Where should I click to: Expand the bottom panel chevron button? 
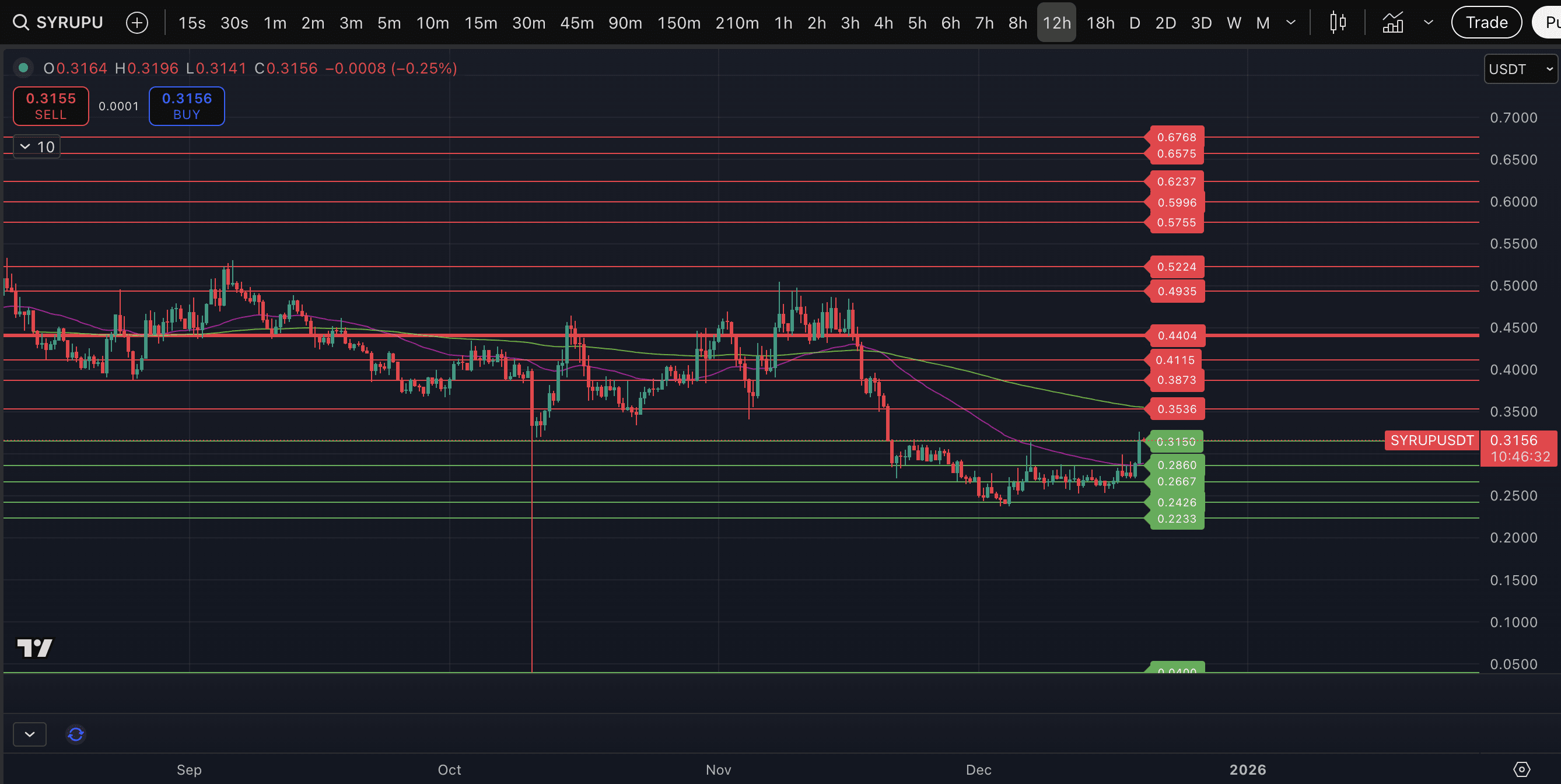[29, 734]
